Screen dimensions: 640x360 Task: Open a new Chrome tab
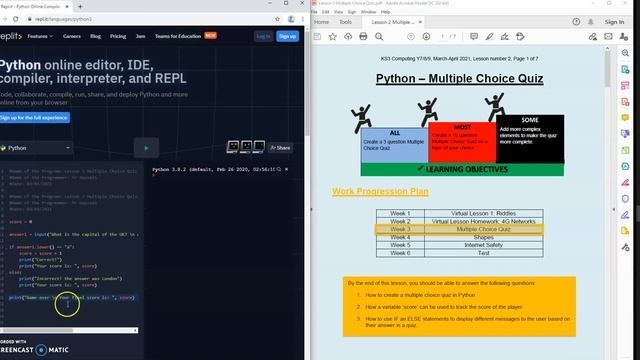pyautogui.click(x=80, y=7)
